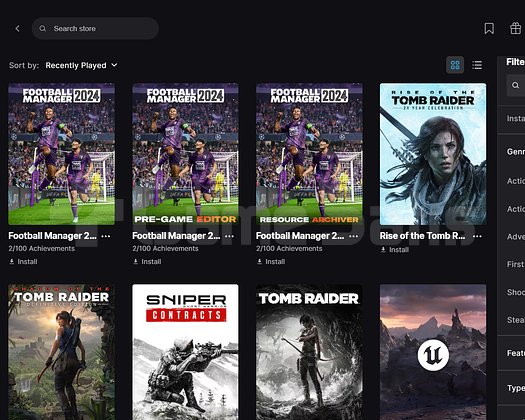Image resolution: width=525 pixels, height=420 pixels.
Task: Open more options for Pre-Game Editor game
Action: point(229,236)
